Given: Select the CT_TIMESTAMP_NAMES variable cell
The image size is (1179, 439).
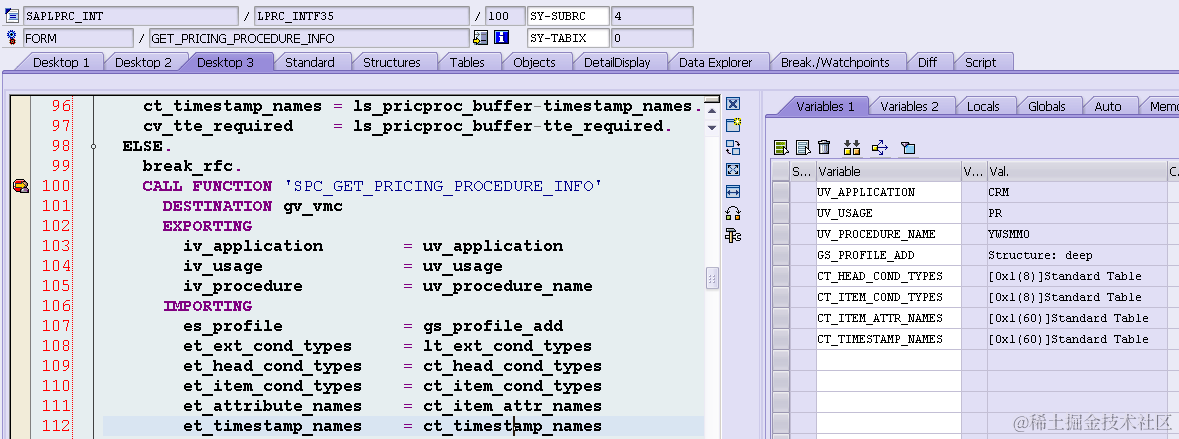Looking at the screenshot, I should coord(889,339).
